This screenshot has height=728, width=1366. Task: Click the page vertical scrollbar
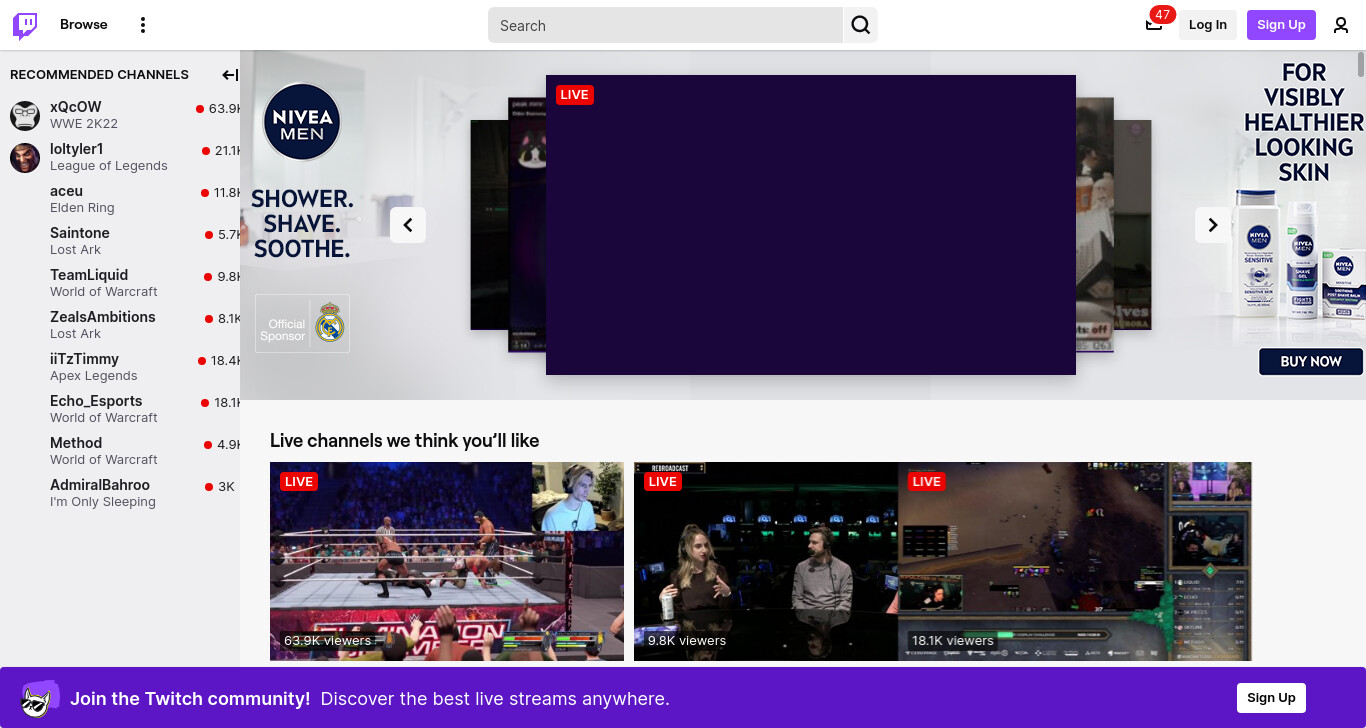click(1361, 64)
